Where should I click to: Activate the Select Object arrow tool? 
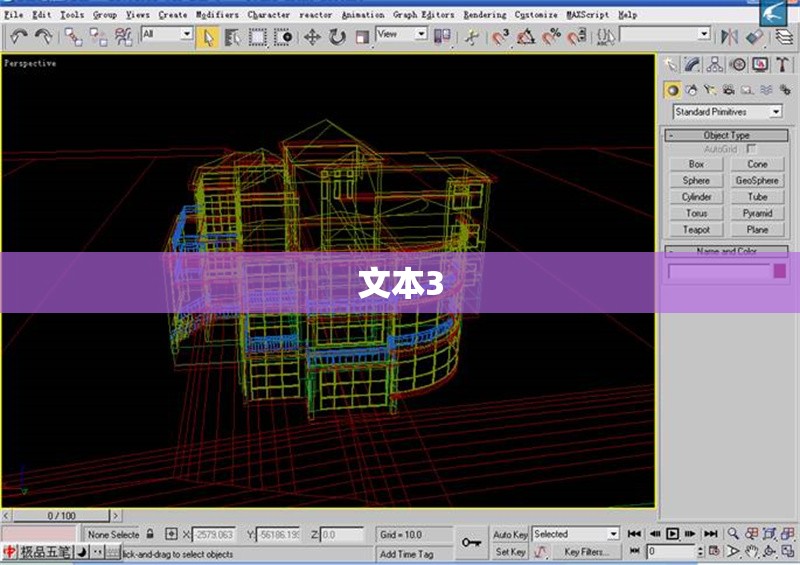[x=208, y=37]
